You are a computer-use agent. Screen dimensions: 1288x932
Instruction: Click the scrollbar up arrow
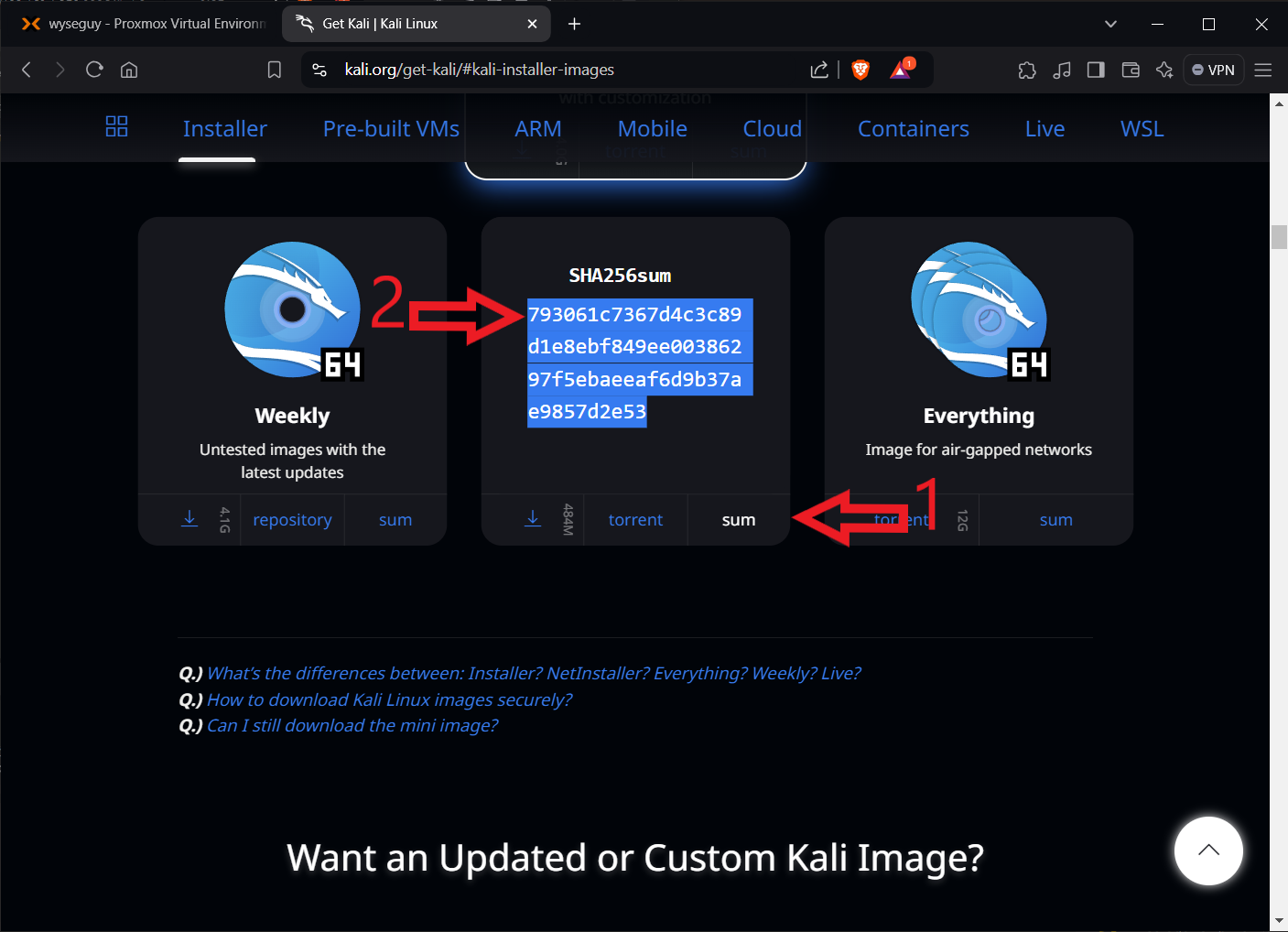click(1279, 103)
